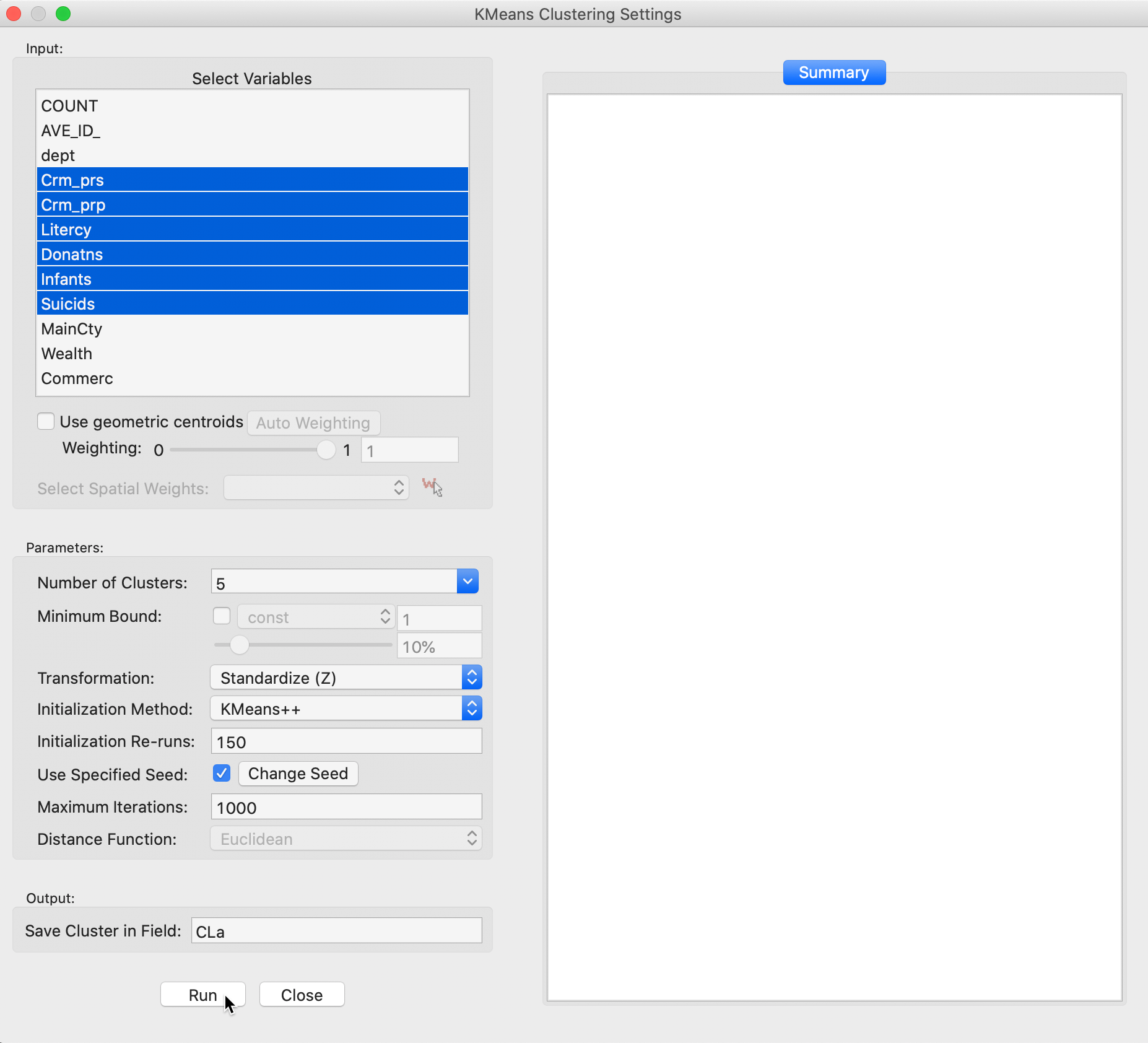Click the Maximum Iterations field 1000

tap(346, 807)
